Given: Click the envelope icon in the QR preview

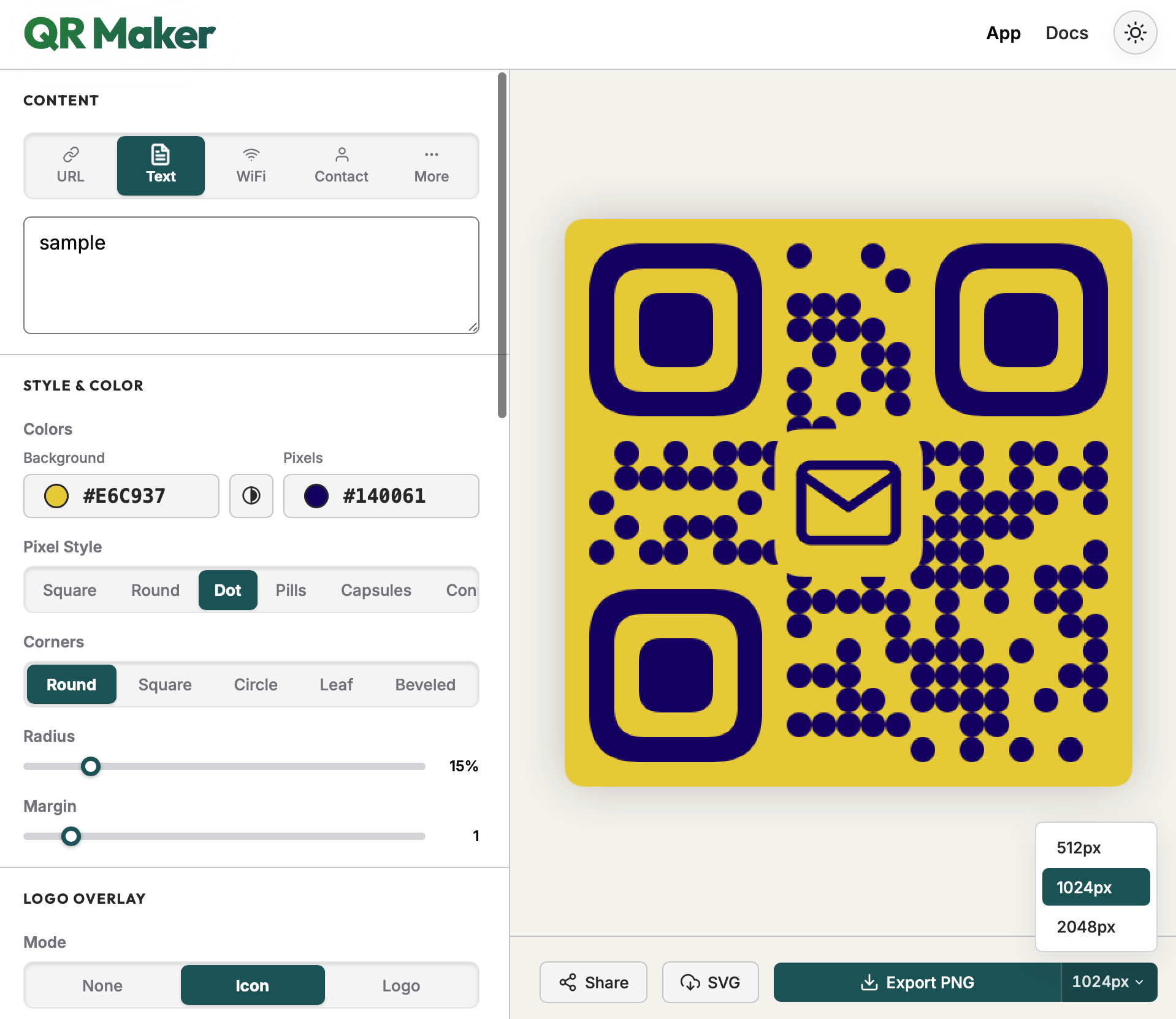Looking at the screenshot, I should tap(849, 503).
